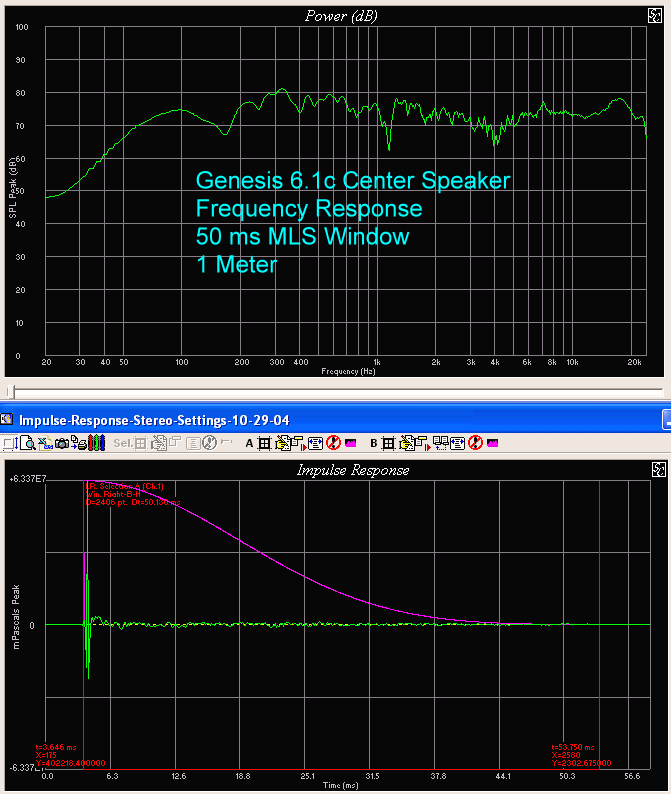The image size is (671, 794).
Task: Click the Impulse Response graph corner options icon
Action: point(658,469)
